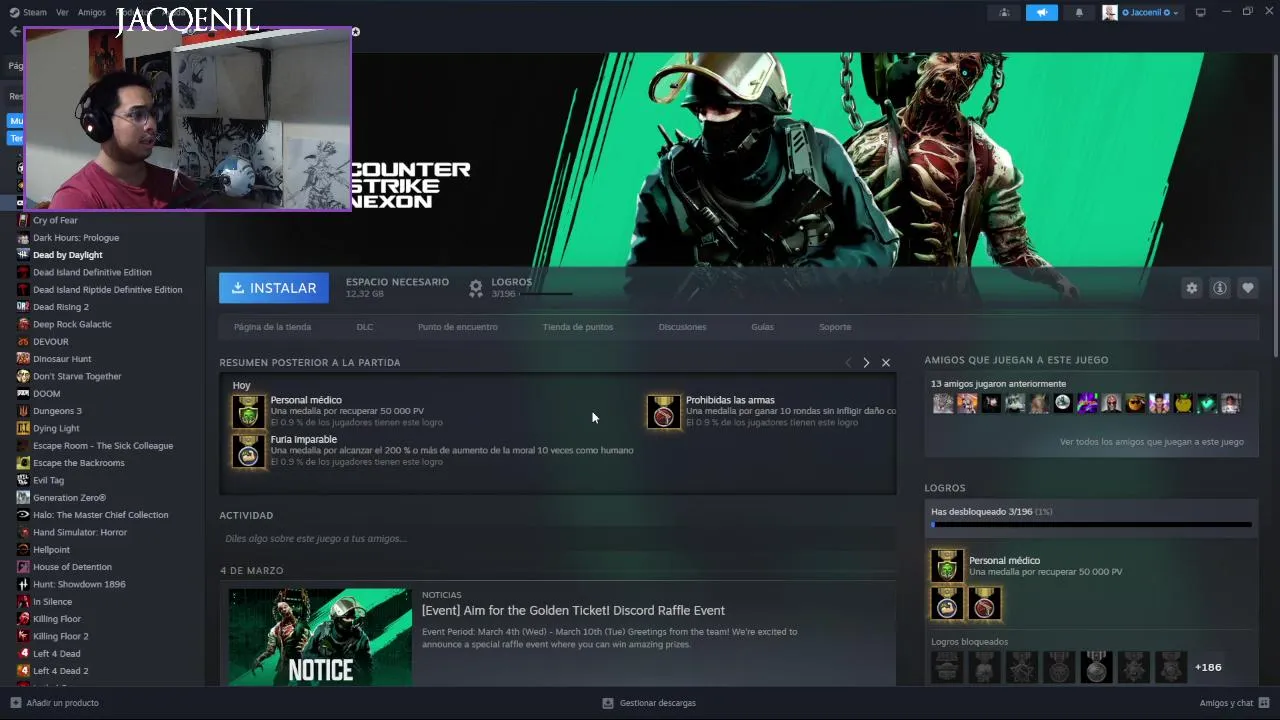Select Deep Rock Galactic in library
1280x720 pixels.
72,324
